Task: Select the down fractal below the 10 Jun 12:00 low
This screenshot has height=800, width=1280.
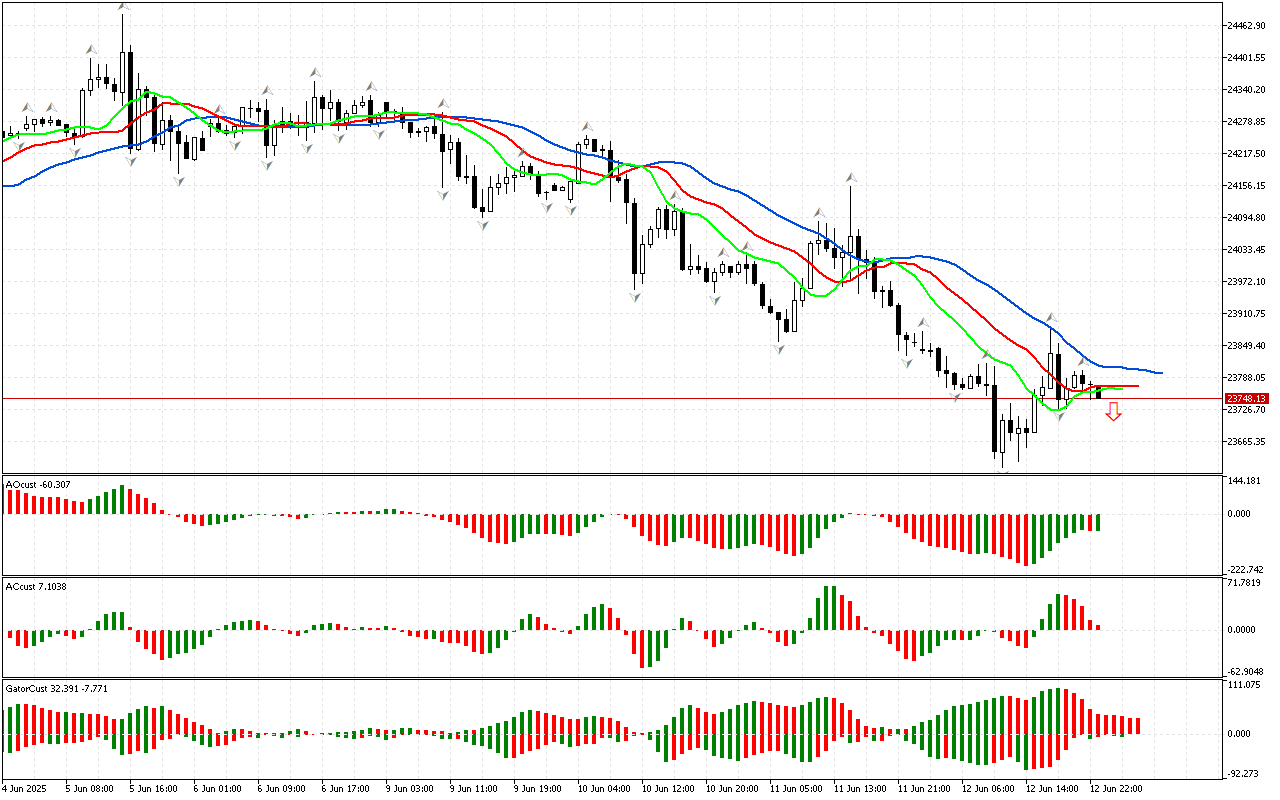Action: tap(635, 297)
